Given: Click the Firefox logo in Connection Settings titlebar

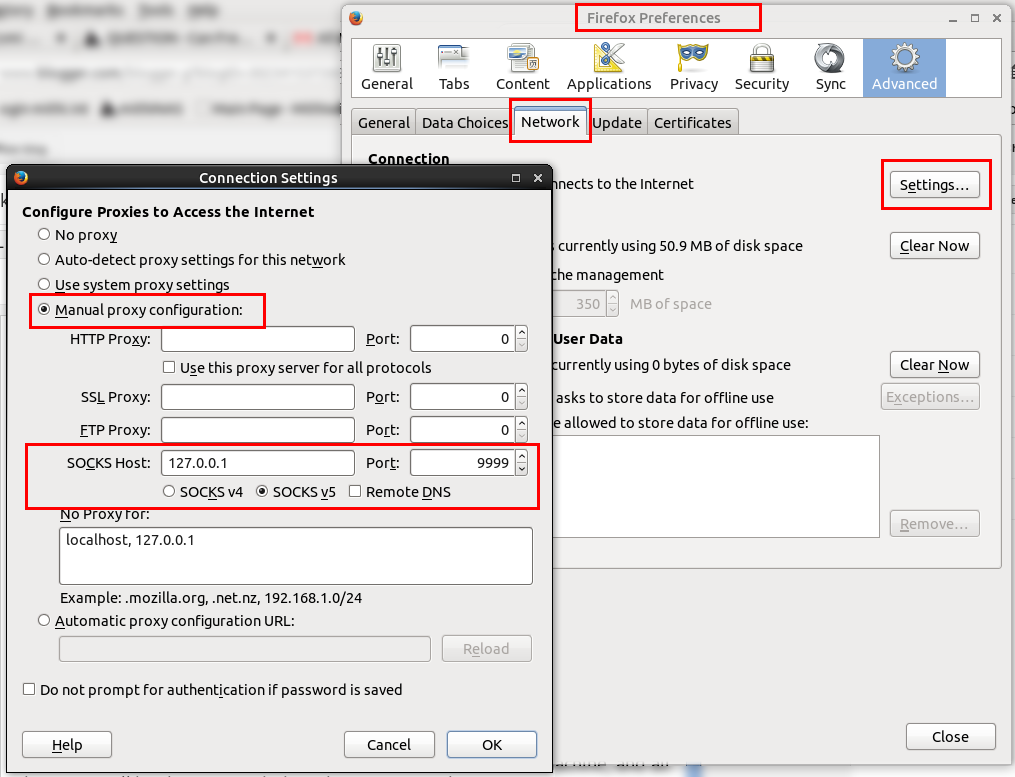Looking at the screenshot, I should pos(21,177).
